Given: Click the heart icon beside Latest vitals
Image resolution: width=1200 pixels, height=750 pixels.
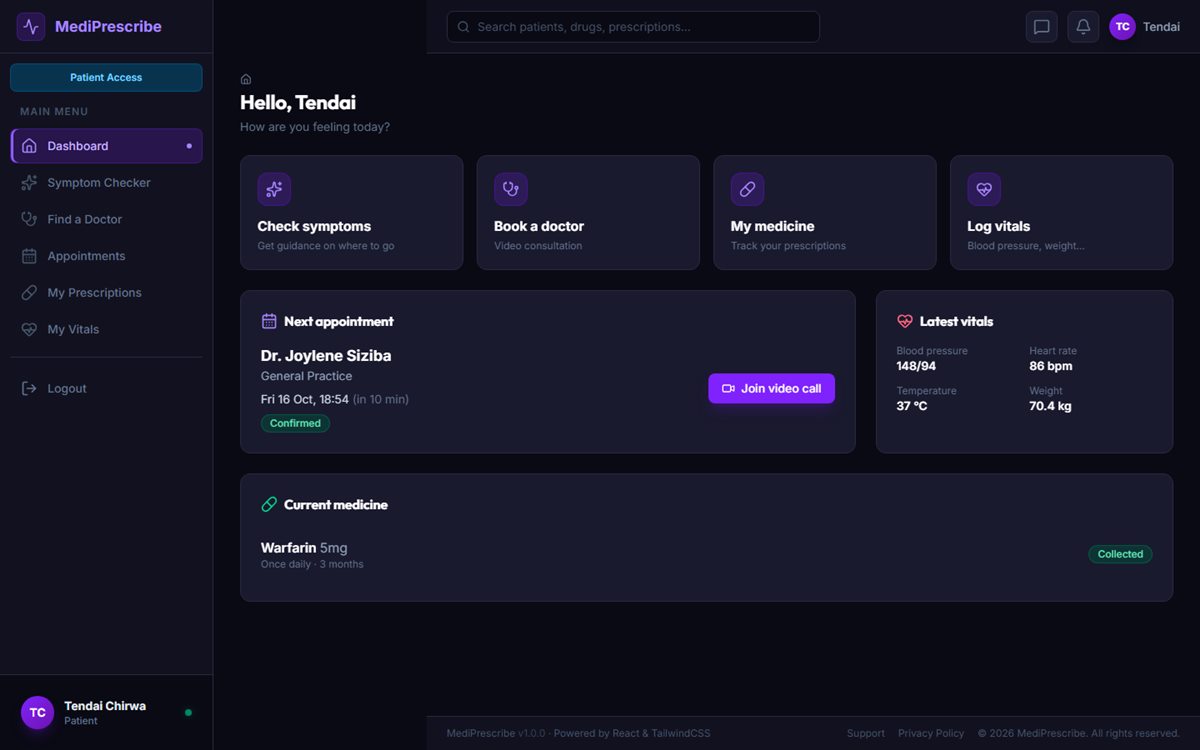Looking at the screenshot, I should click(x=905, y=321).
